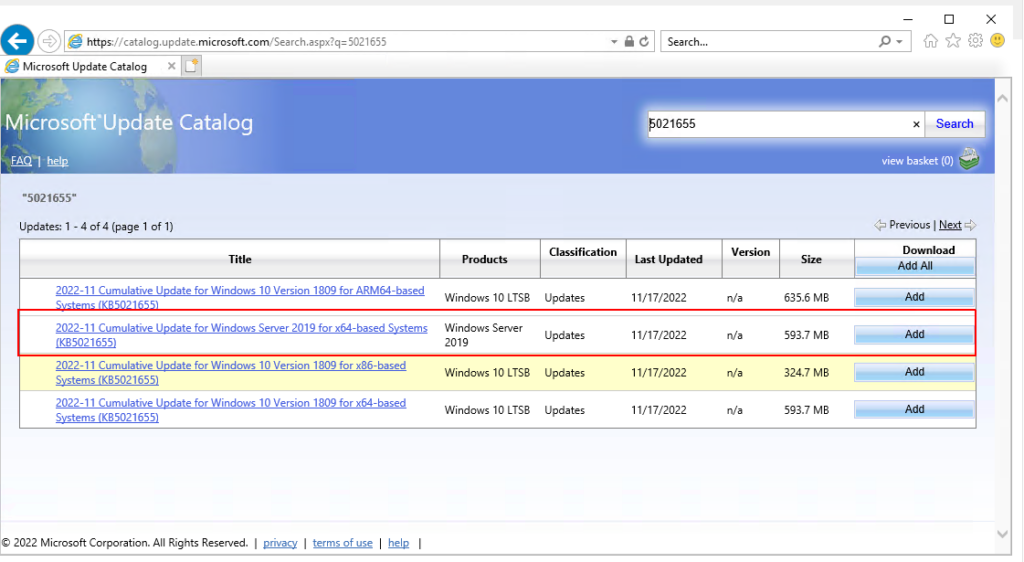Image resolution: width=1024 pixels, height=562 pixels.
Task: Expand the address bar dropdown arrow
Action: (614, 41)
